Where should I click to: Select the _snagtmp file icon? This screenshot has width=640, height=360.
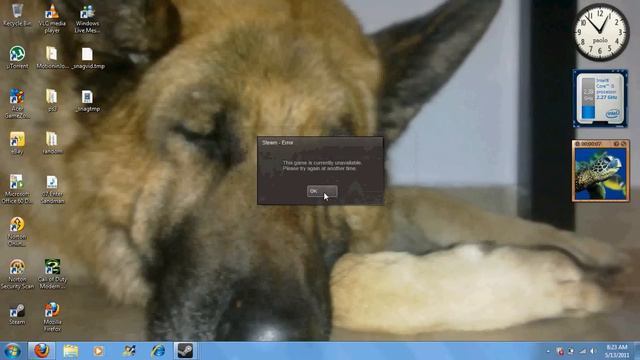coord(87,100)
